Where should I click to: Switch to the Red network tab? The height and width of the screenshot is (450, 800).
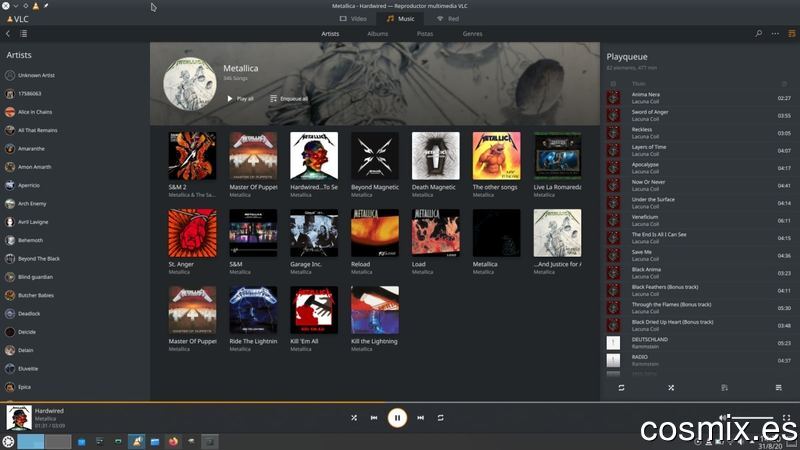(x=447, y=19)
